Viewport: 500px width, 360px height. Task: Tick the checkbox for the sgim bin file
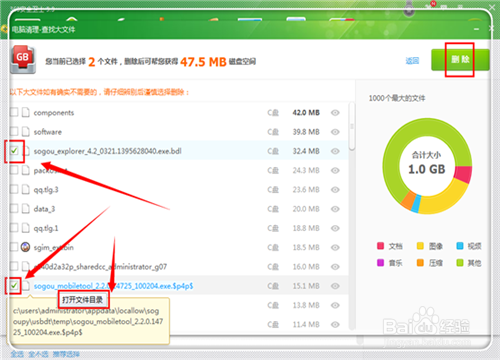pos(14,247)
